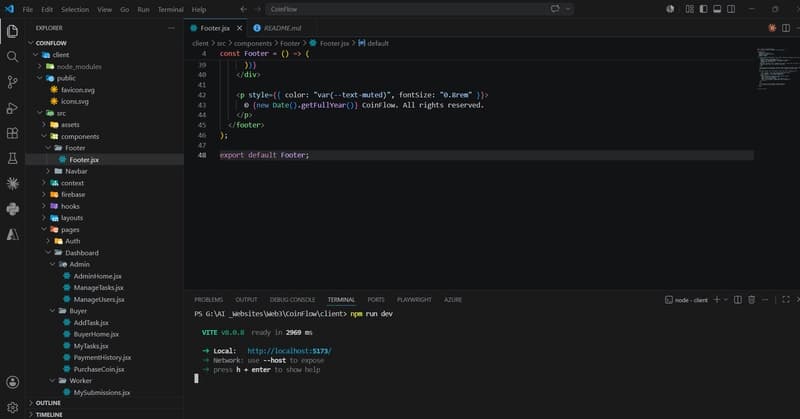
Task: Open the Search view in activity bar
Action: [x=12, y=57]
